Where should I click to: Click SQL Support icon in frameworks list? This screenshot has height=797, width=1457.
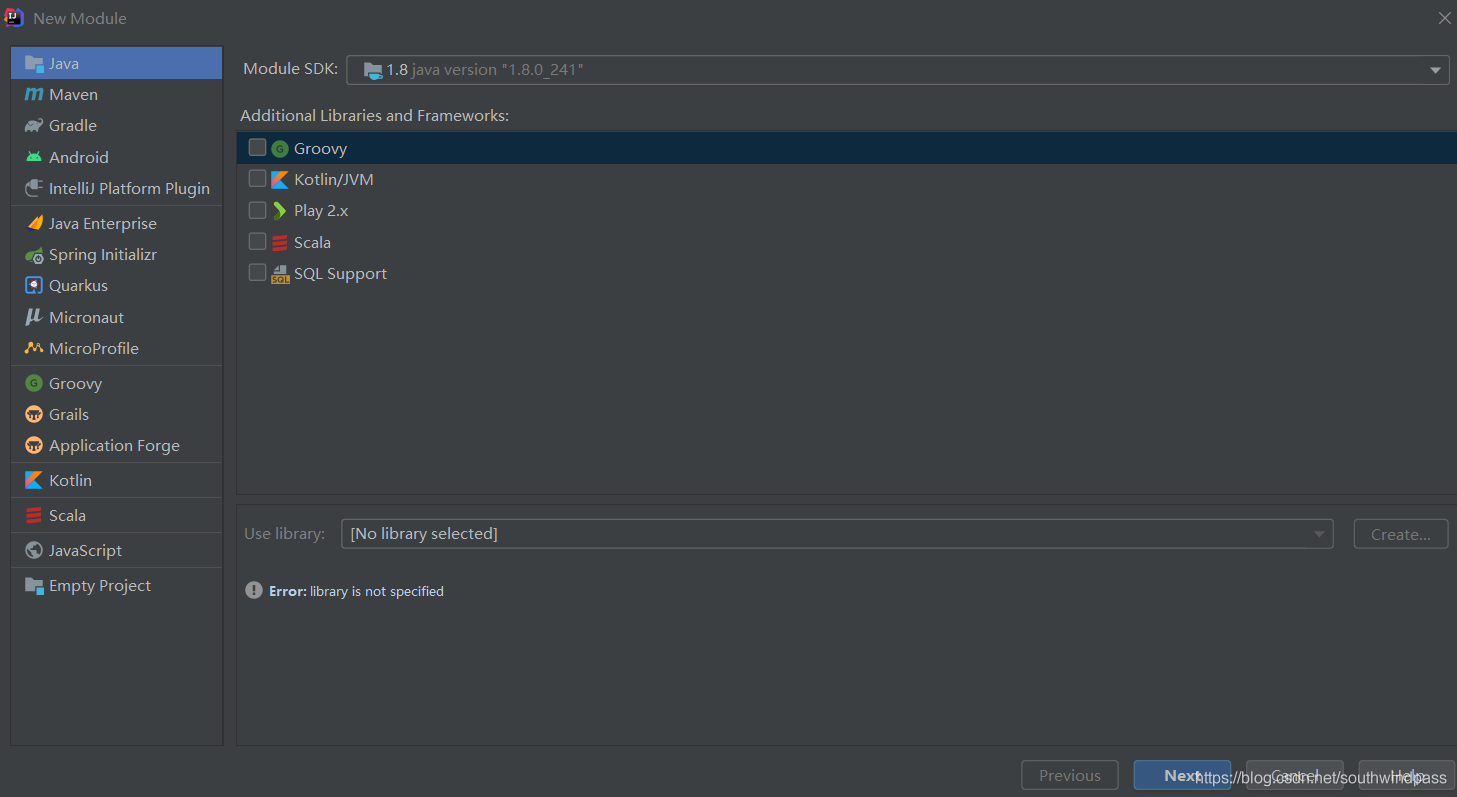click(280, 274)
